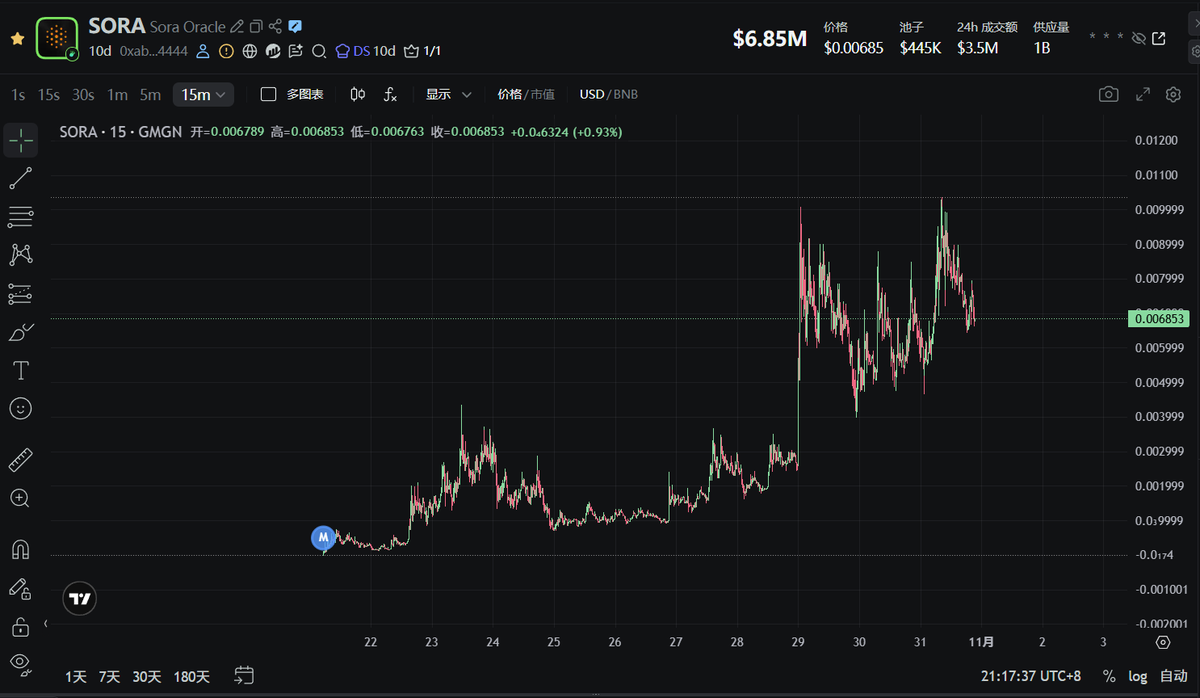This screenshot has height=698, width=1200.
Task: Expand the 15m timeframe dropdown
Action: (203, 95)
